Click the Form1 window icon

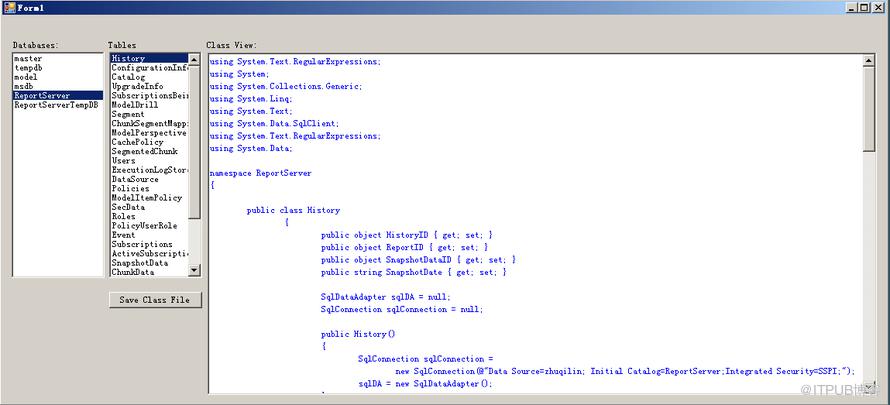pyautogui.click(x=9, y=7)
